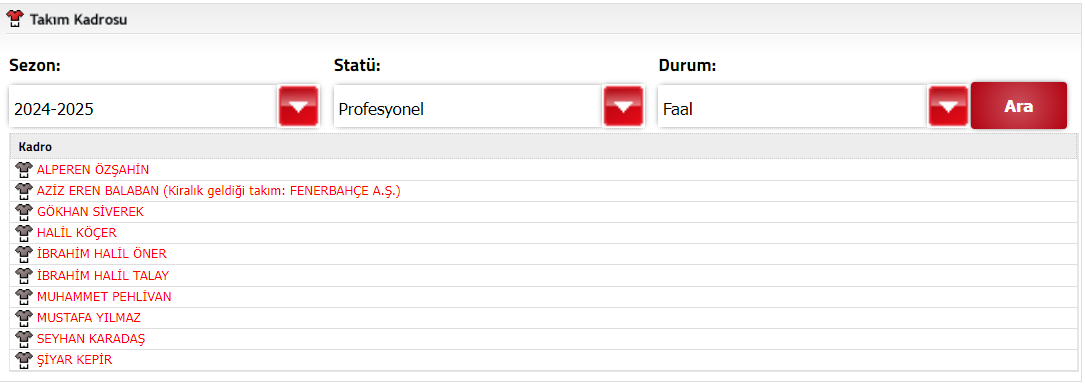This screenshot has width=1085, height=386.
Task: Click the jersey icon beside HALİL KÖÇER
Action: (x=24, y=233)
